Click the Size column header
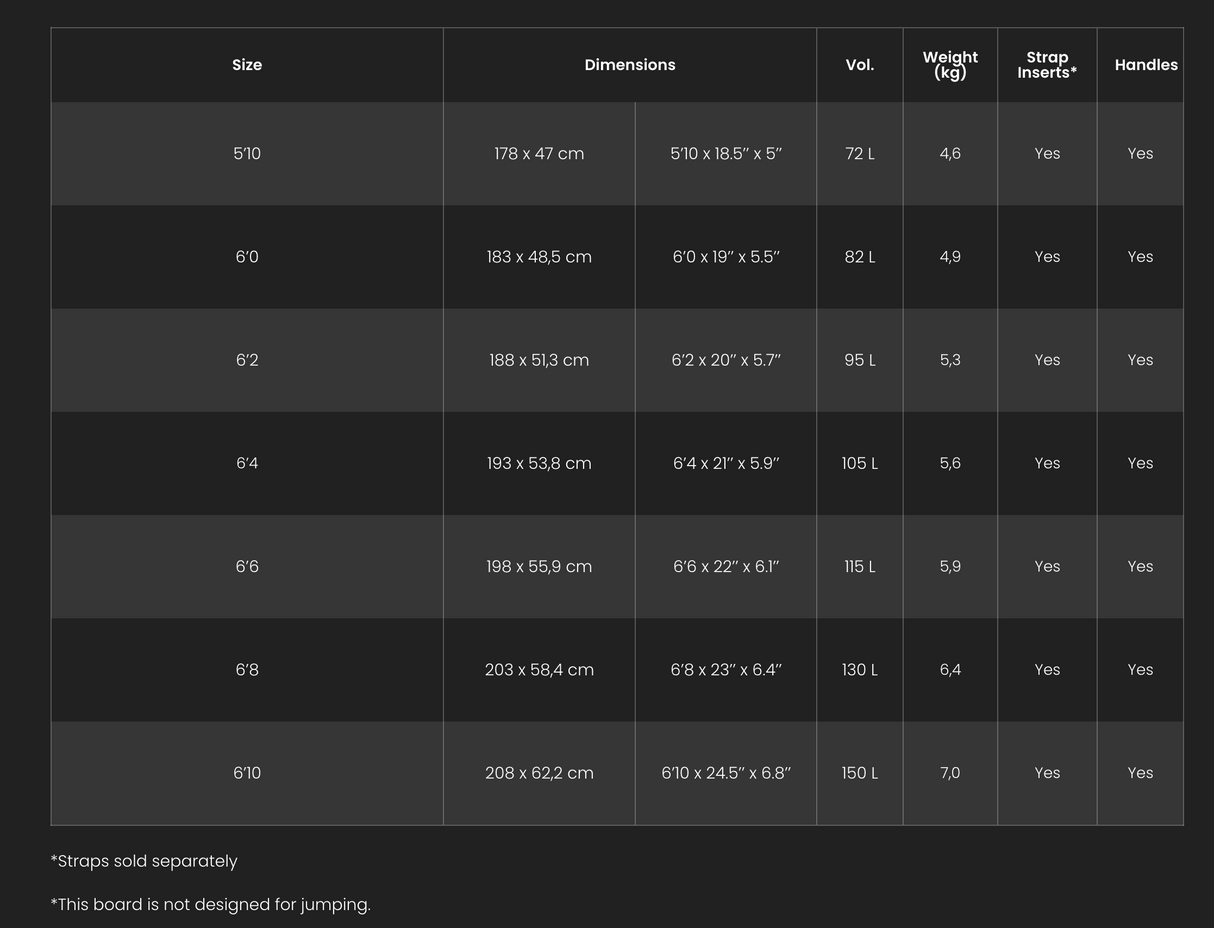Screen dimensions: 1214x928 tap(247, 65)
